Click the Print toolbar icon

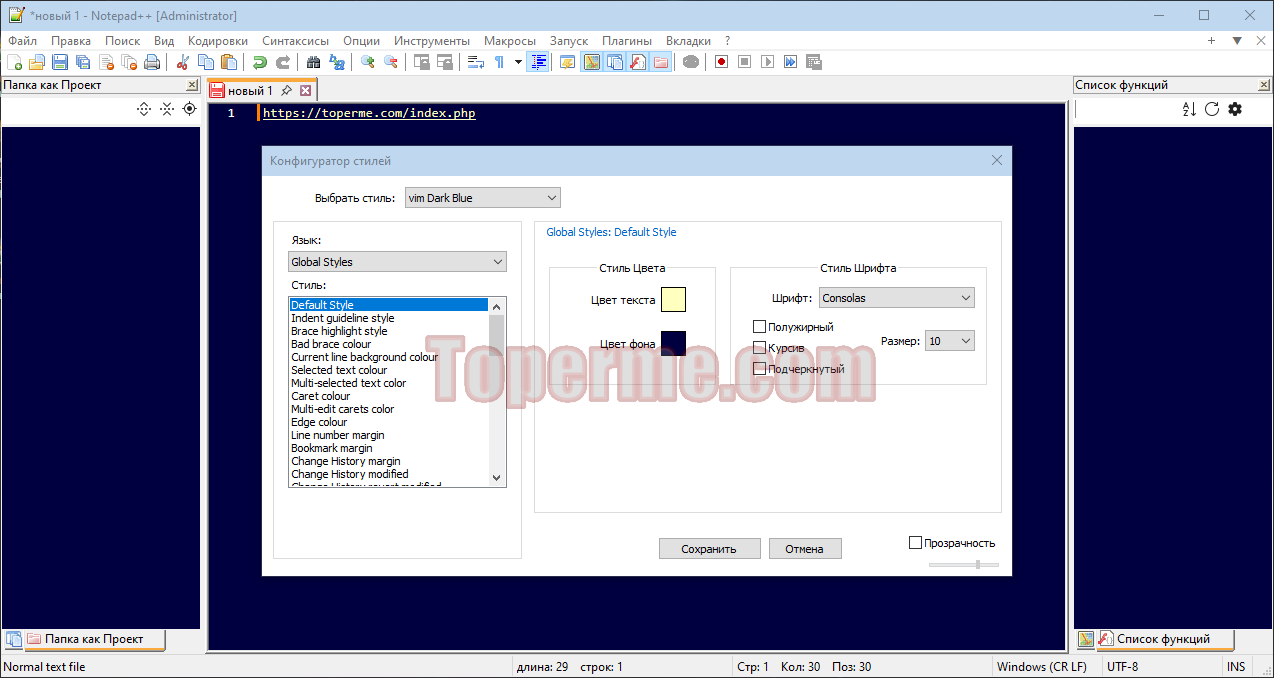pos(153,62)
